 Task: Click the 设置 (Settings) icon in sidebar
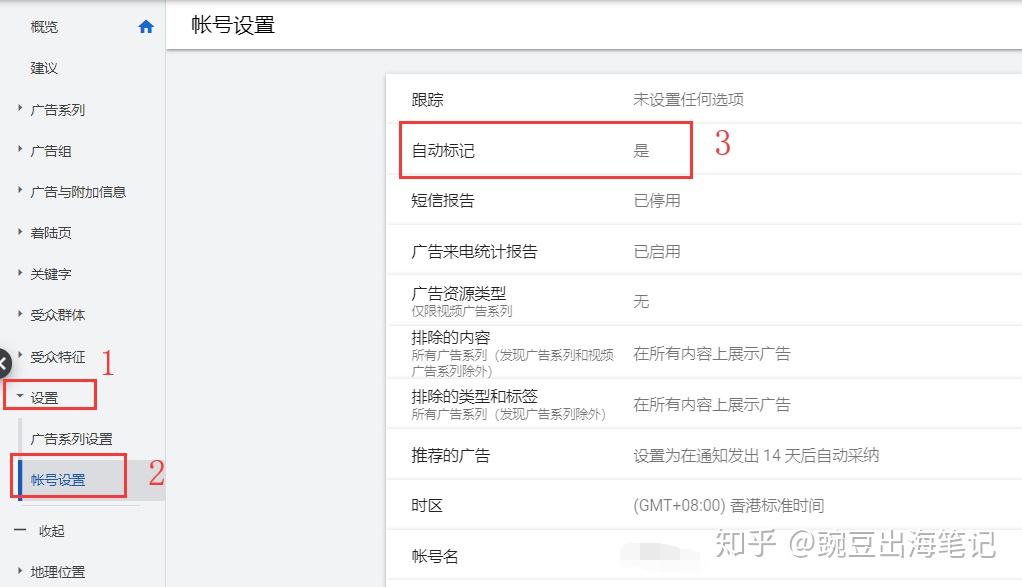(x=47, y=396)
